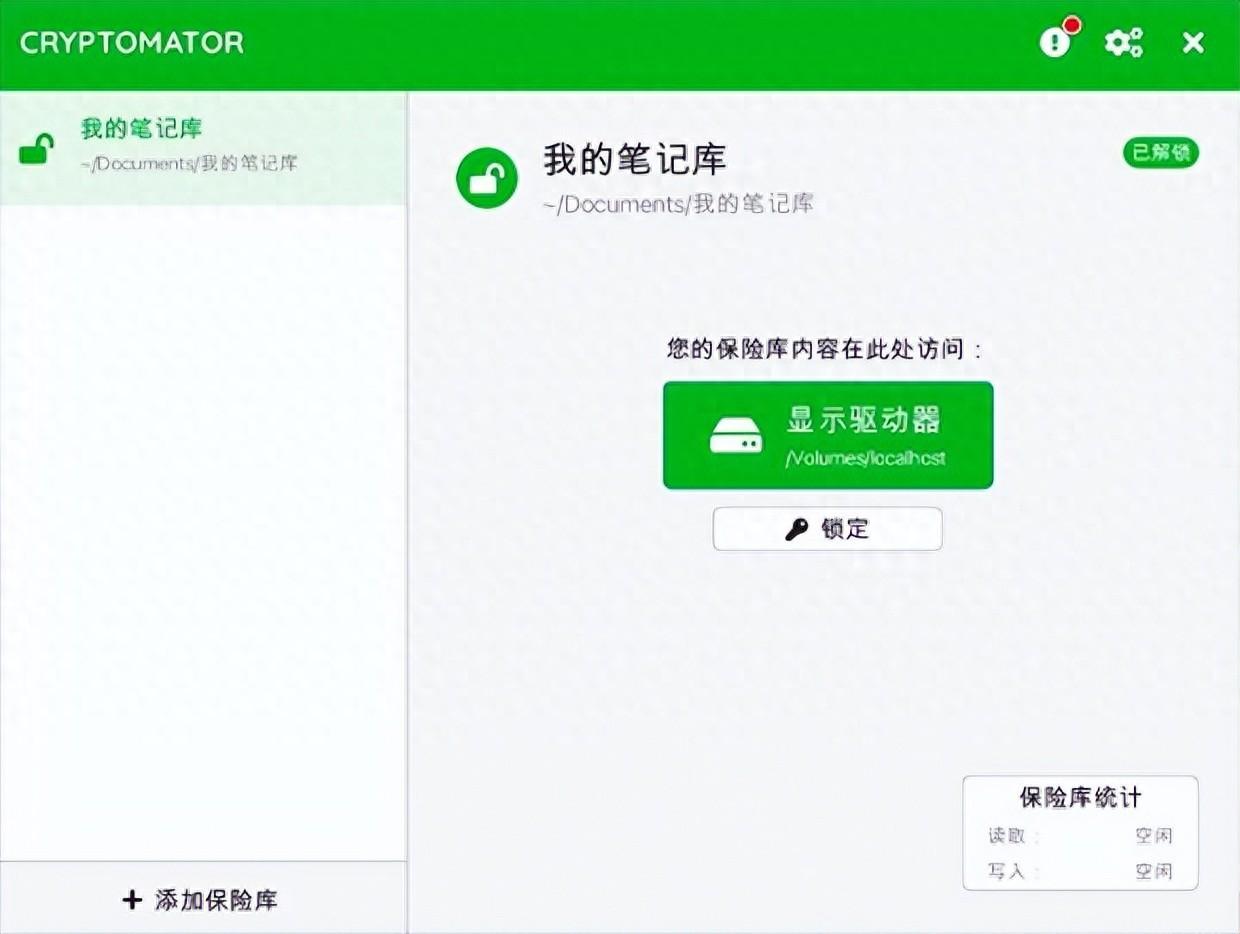Viewport: 1240px width, 934px height.
Task: Add a vault via 添加保险库
Action: 203,898
